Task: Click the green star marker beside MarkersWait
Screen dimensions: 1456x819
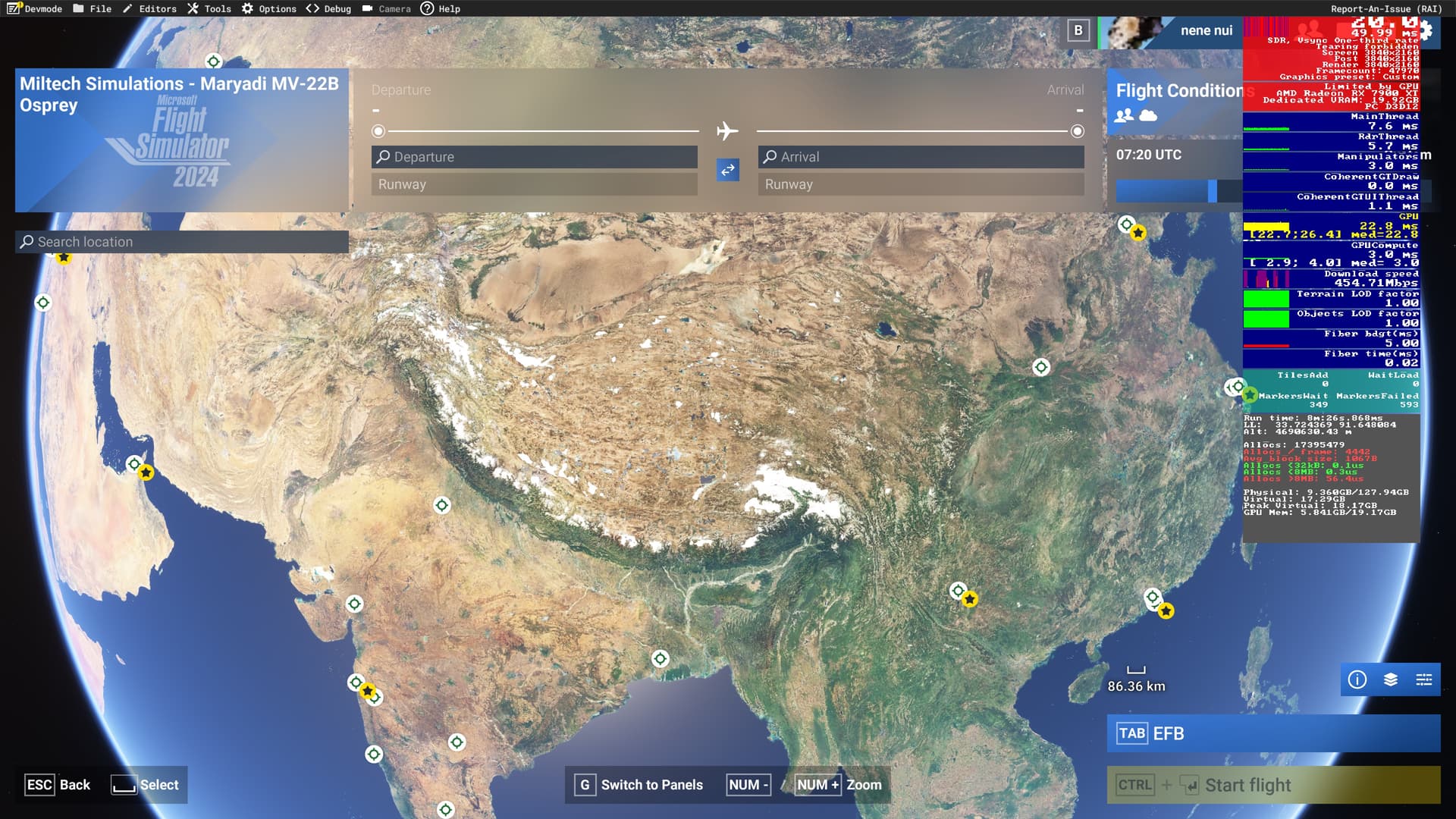Action: pyautogui.click(x=1250, y=394)
